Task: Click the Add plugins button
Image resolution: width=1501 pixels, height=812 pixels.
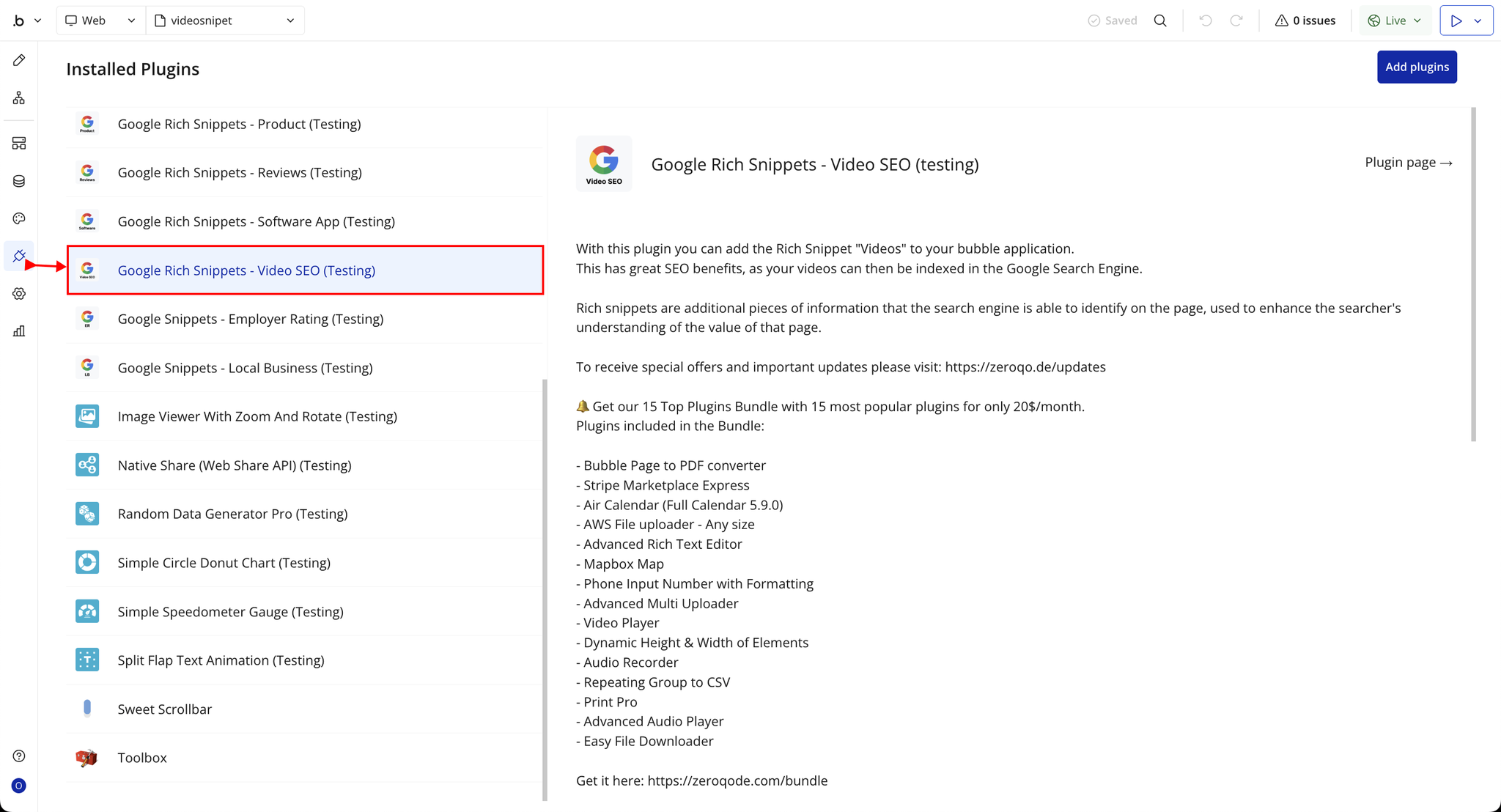Action: [1416, 67]
